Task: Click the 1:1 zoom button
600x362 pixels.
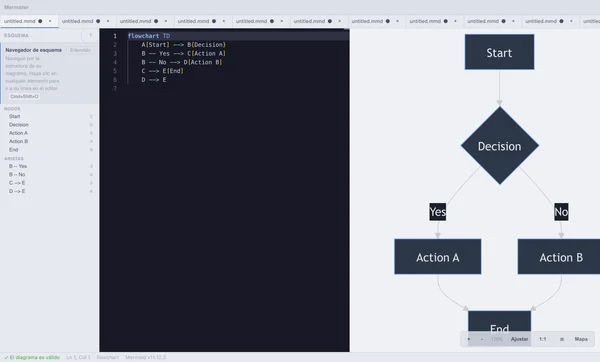Action: 543,339
